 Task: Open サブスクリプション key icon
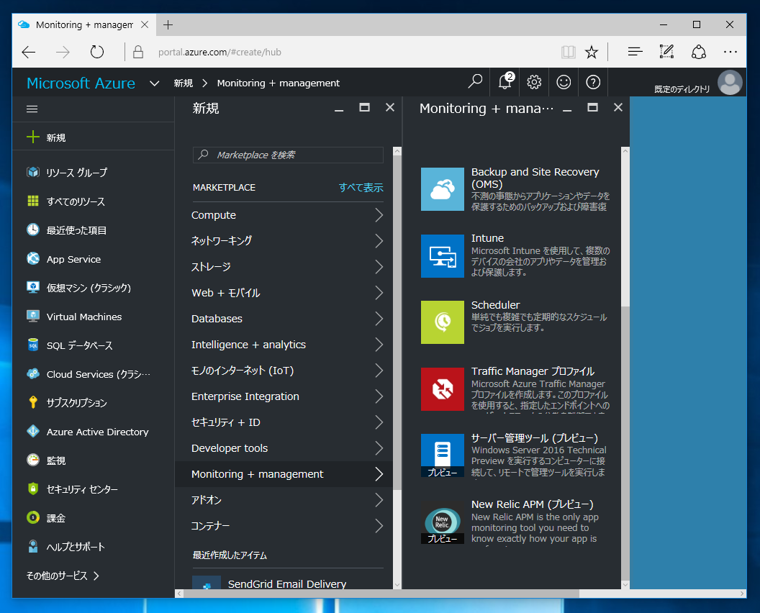(x=33, y=402)
